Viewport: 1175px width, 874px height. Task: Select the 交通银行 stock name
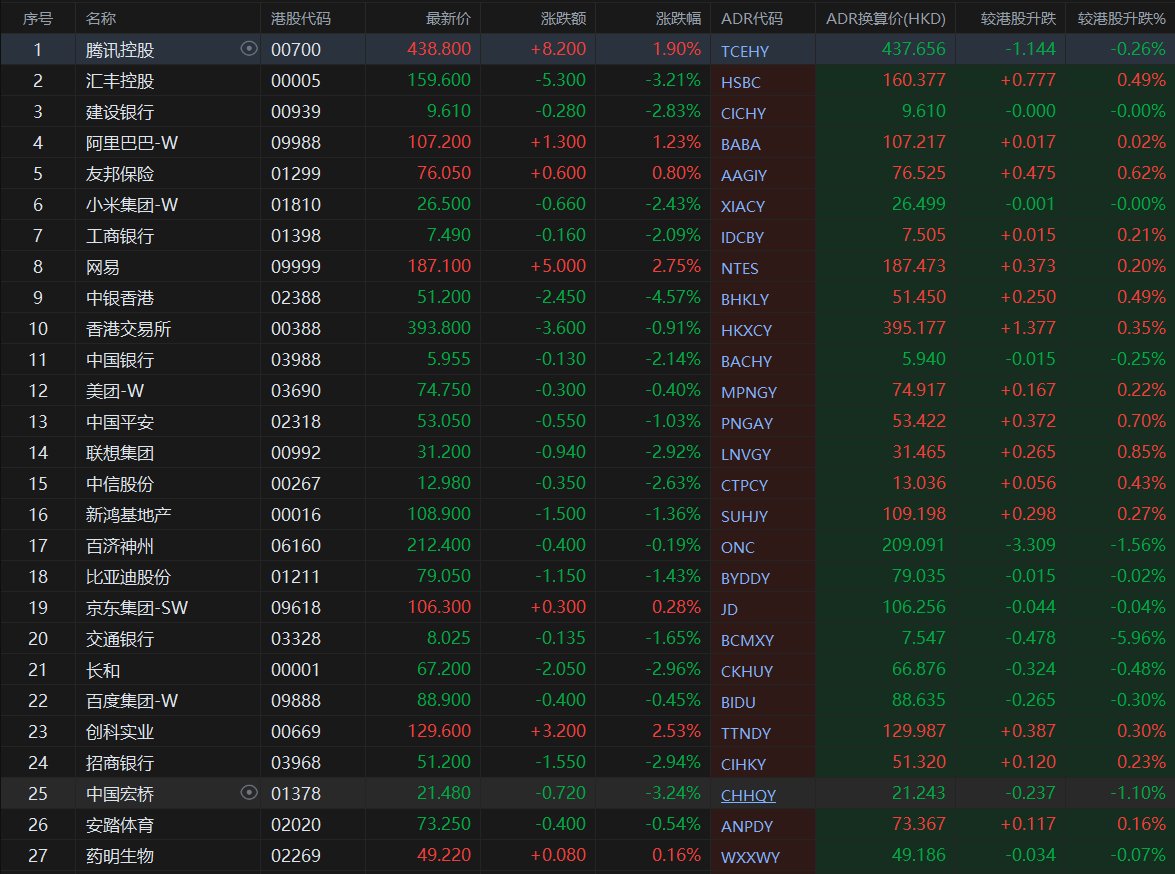pyautogui.click(x=120, y=639)
